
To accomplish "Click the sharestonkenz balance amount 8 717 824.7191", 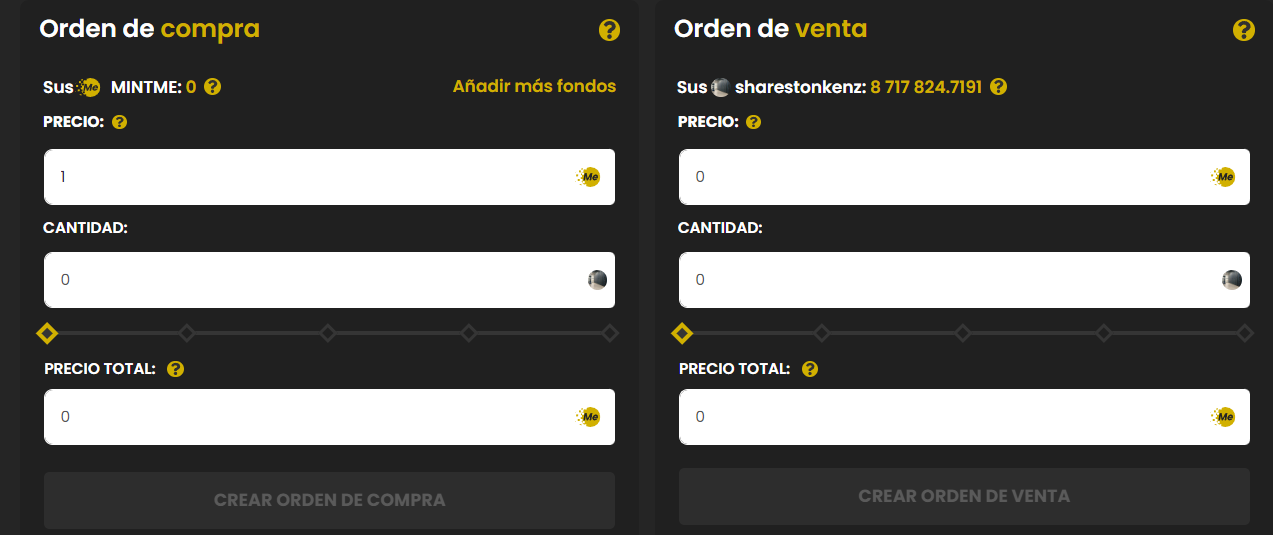I will click(x=926, y=87).
